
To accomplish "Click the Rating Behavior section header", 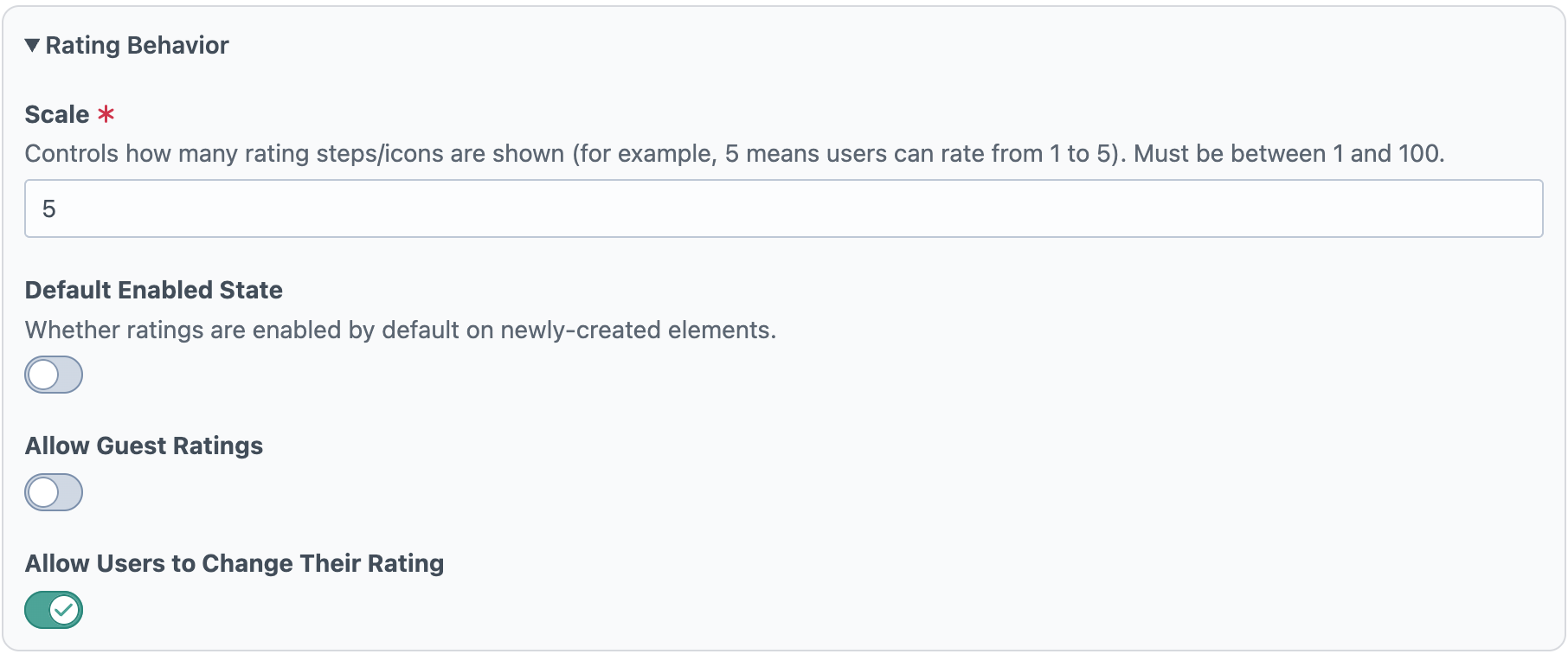I will (137, 44).
